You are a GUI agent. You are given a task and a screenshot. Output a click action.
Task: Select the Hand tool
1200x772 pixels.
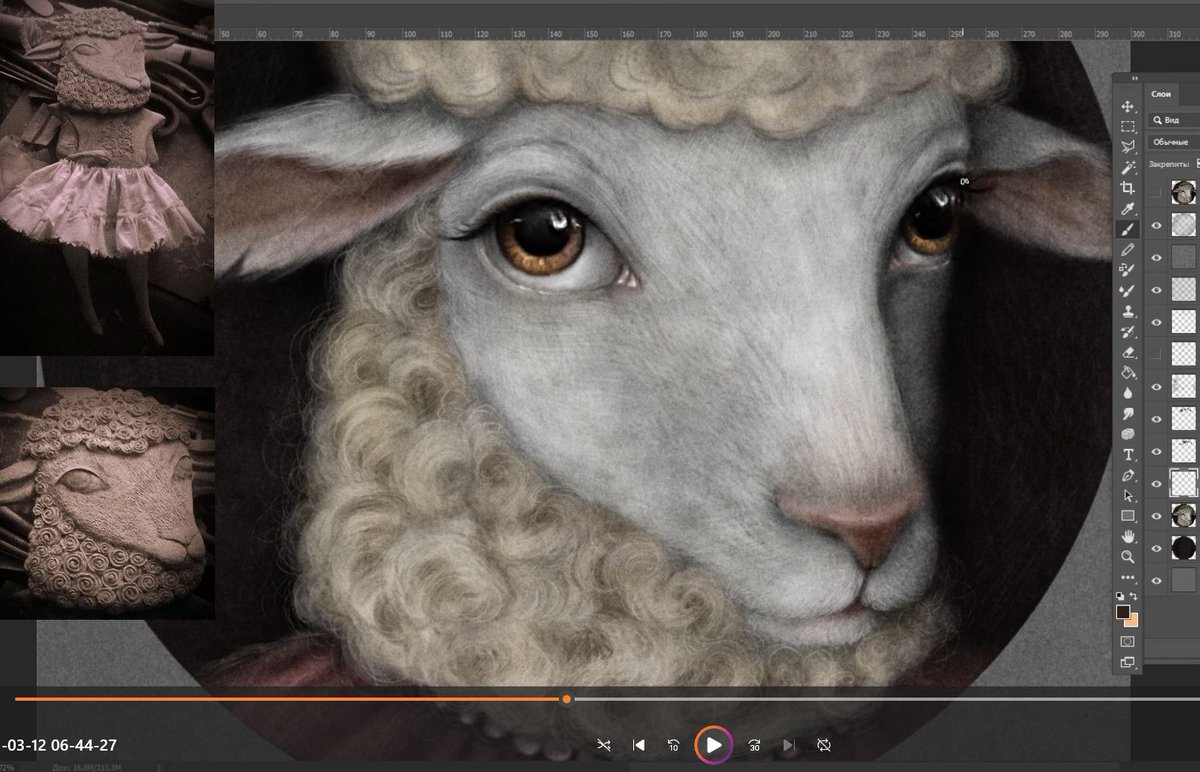coord(1128,536)
